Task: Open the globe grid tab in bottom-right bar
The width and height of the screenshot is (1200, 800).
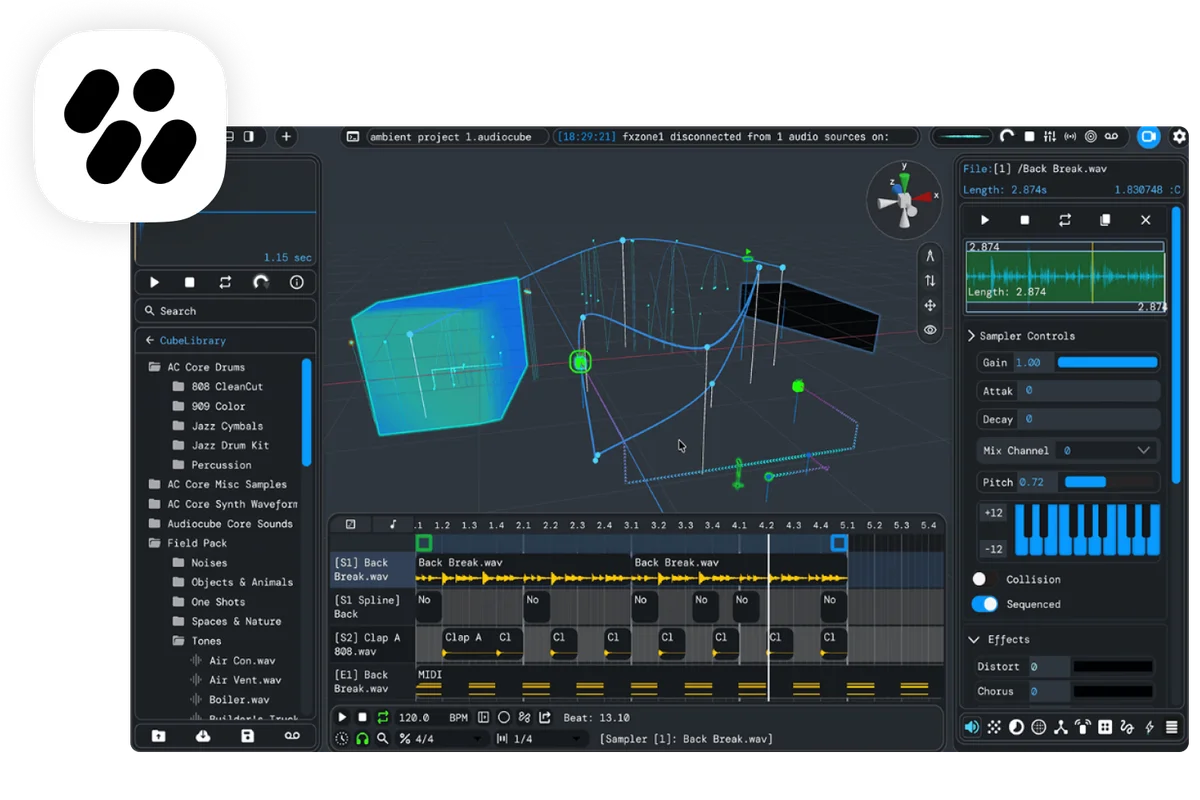Action: tap(1038, 727)
